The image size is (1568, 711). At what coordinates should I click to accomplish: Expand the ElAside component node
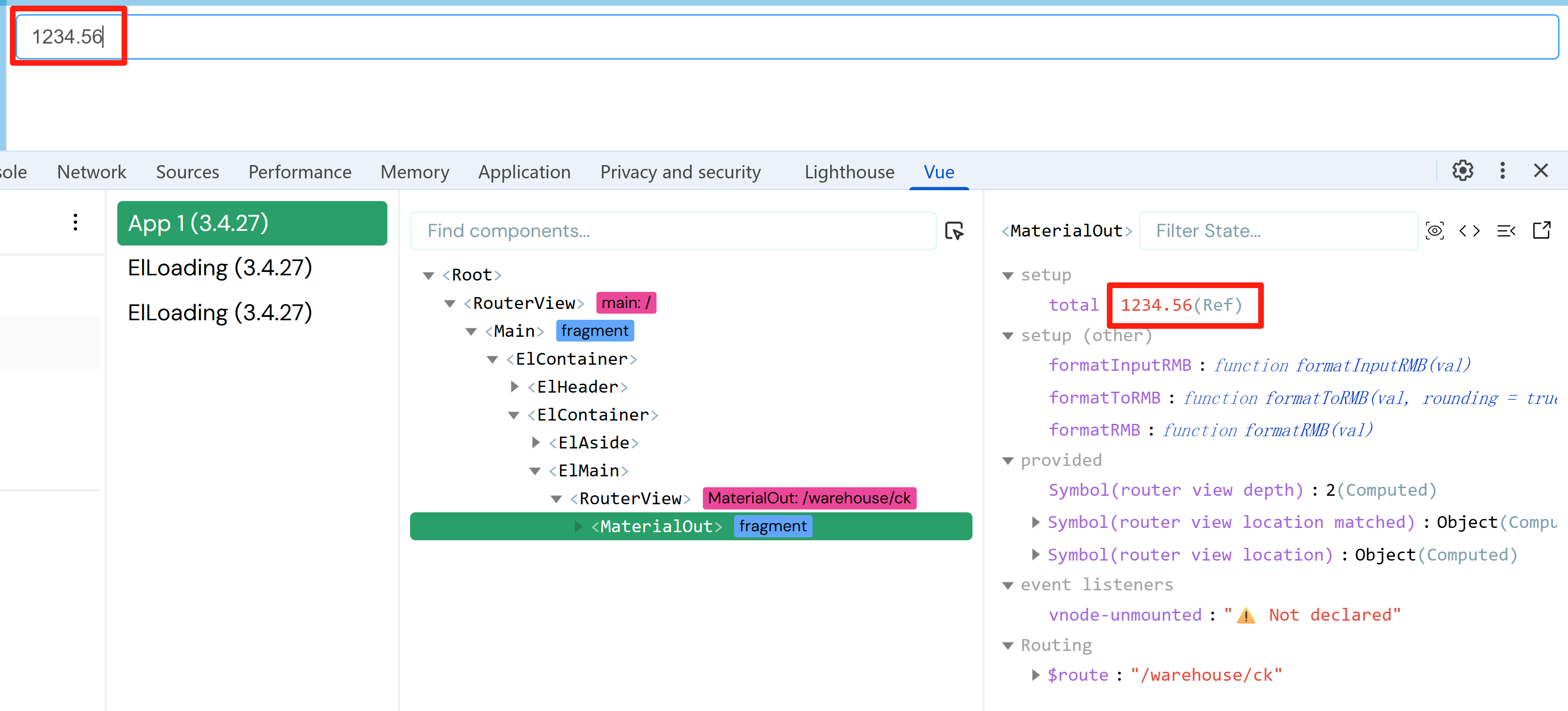[535, 443]
